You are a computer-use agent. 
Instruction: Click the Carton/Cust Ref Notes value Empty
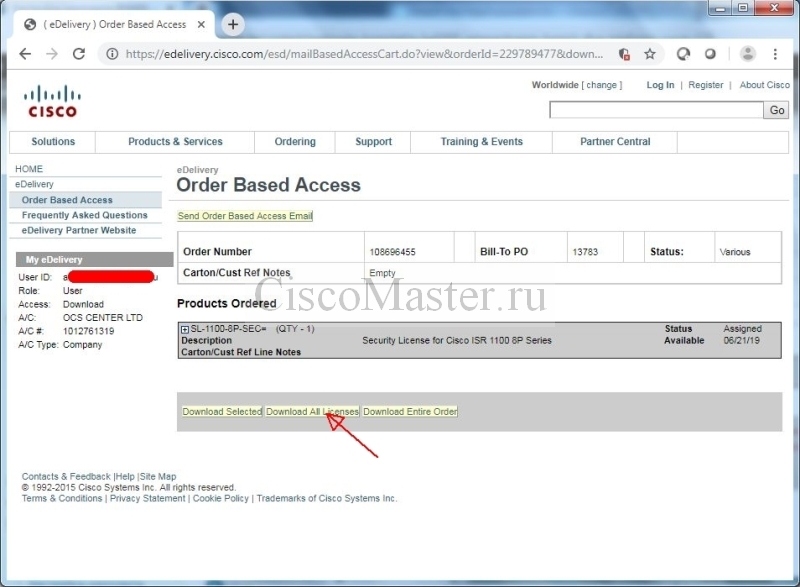382,273
